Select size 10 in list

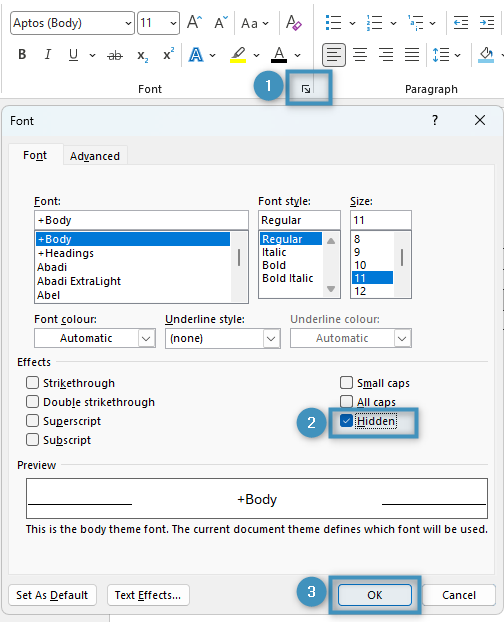tap(372, 265)
